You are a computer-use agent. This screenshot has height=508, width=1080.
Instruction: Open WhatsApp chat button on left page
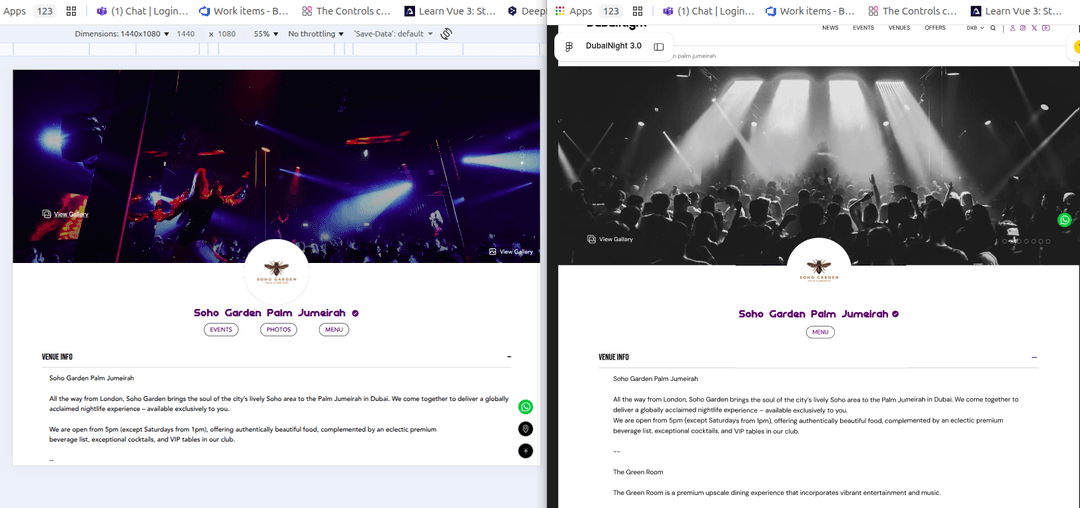526,407
